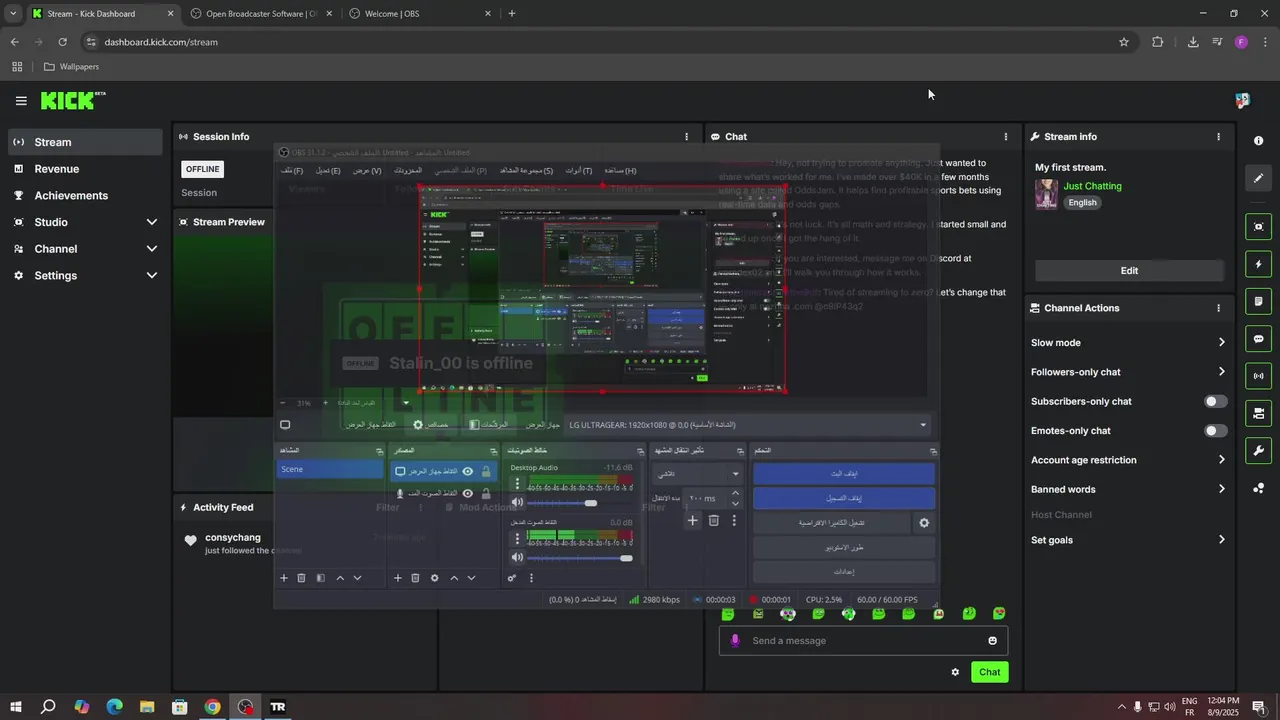Screen dimensions: 1280x720
Task: Click the OBS stop recording button
Action: click(844, 497)
